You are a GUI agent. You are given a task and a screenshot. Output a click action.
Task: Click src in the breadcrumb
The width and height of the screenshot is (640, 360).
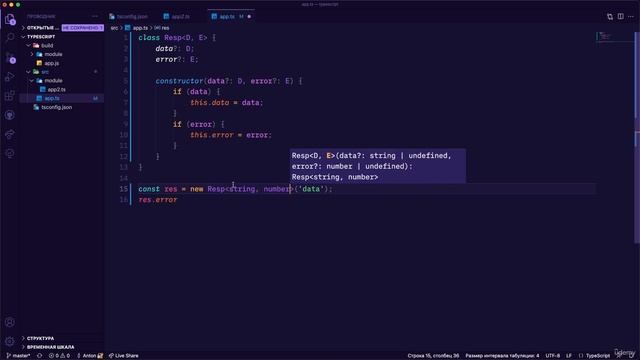tap(114, 28)
